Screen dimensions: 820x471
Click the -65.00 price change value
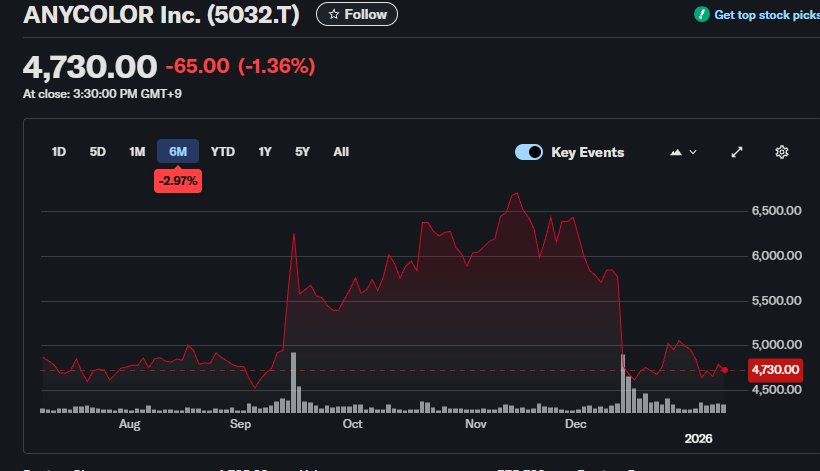198,66
